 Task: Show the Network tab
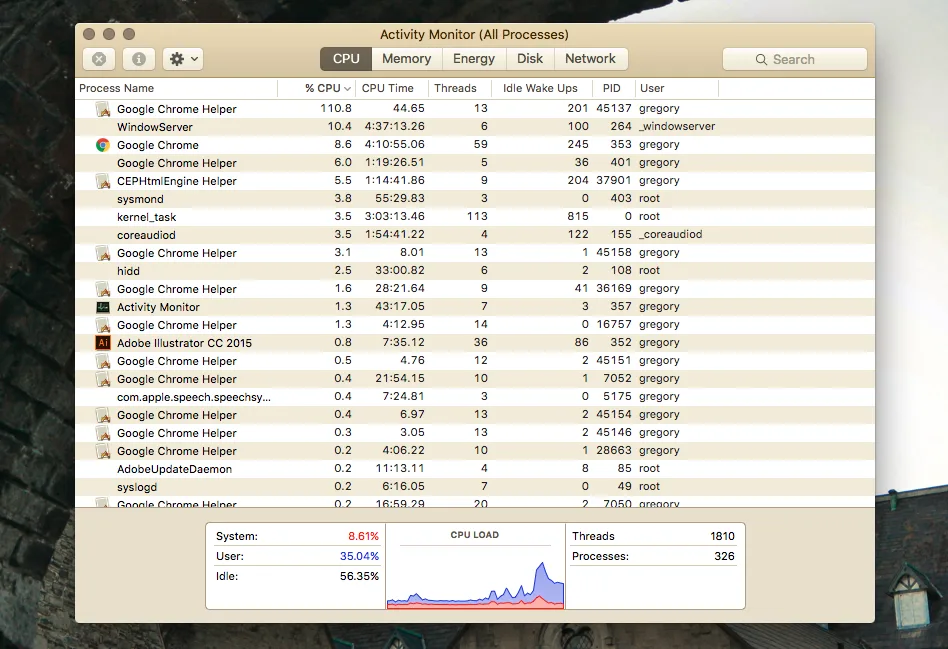click(590, 59)
